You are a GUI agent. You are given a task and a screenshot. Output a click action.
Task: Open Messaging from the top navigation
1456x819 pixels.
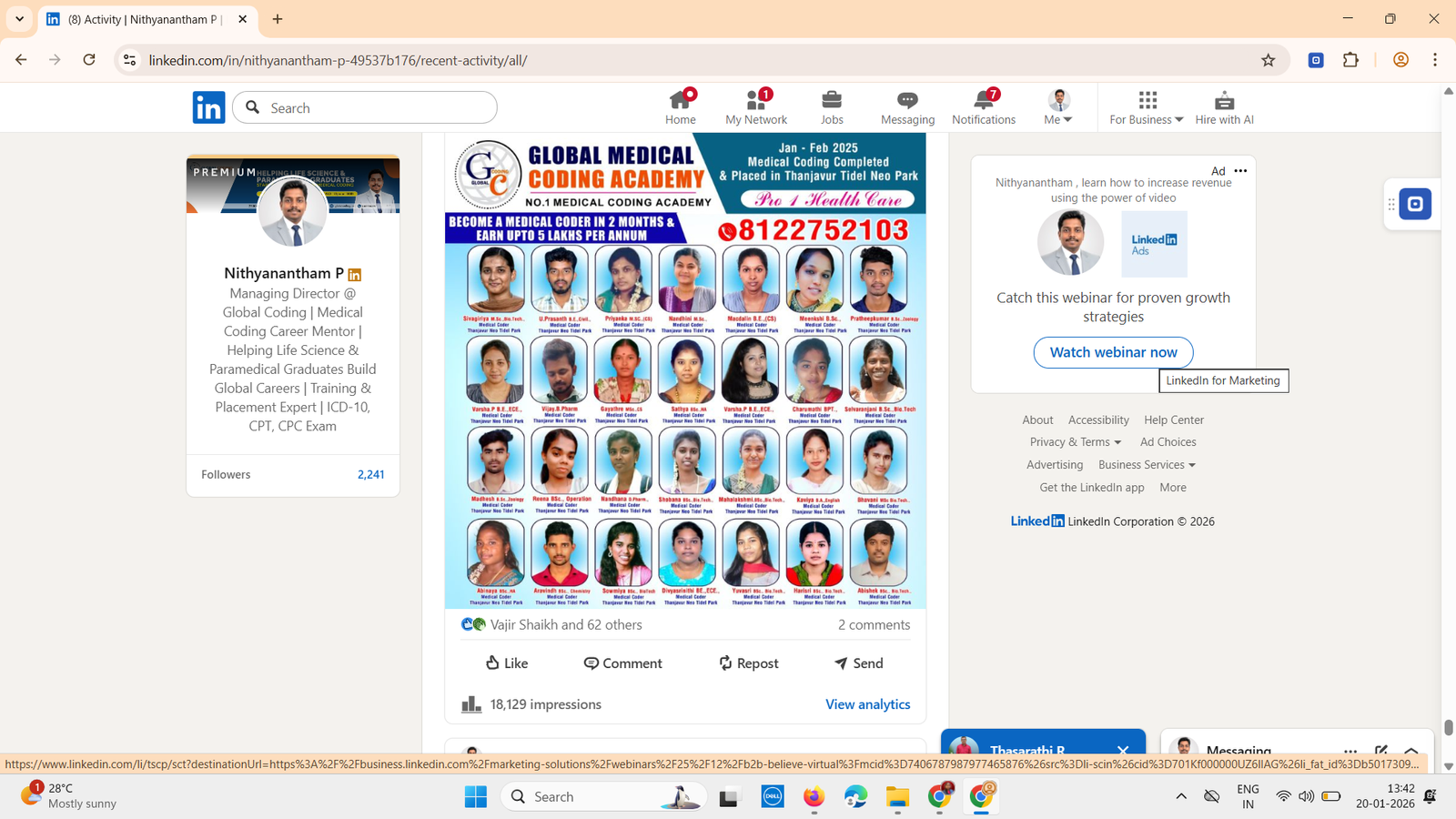pyautogui.click(x=907, y=100)
